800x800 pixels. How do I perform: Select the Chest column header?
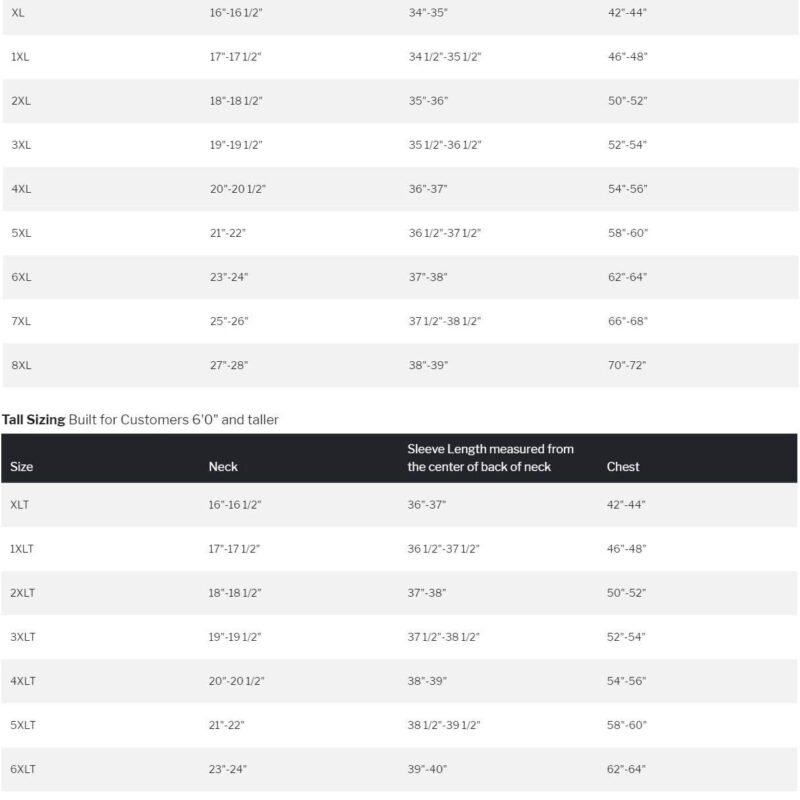[x=623, y=466]
